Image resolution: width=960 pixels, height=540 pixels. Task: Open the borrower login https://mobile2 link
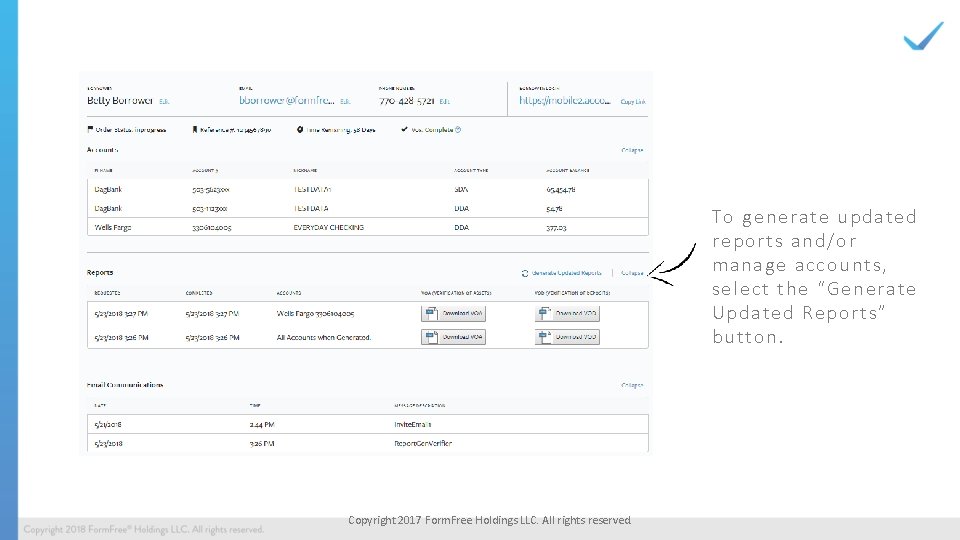click(564, 100)
